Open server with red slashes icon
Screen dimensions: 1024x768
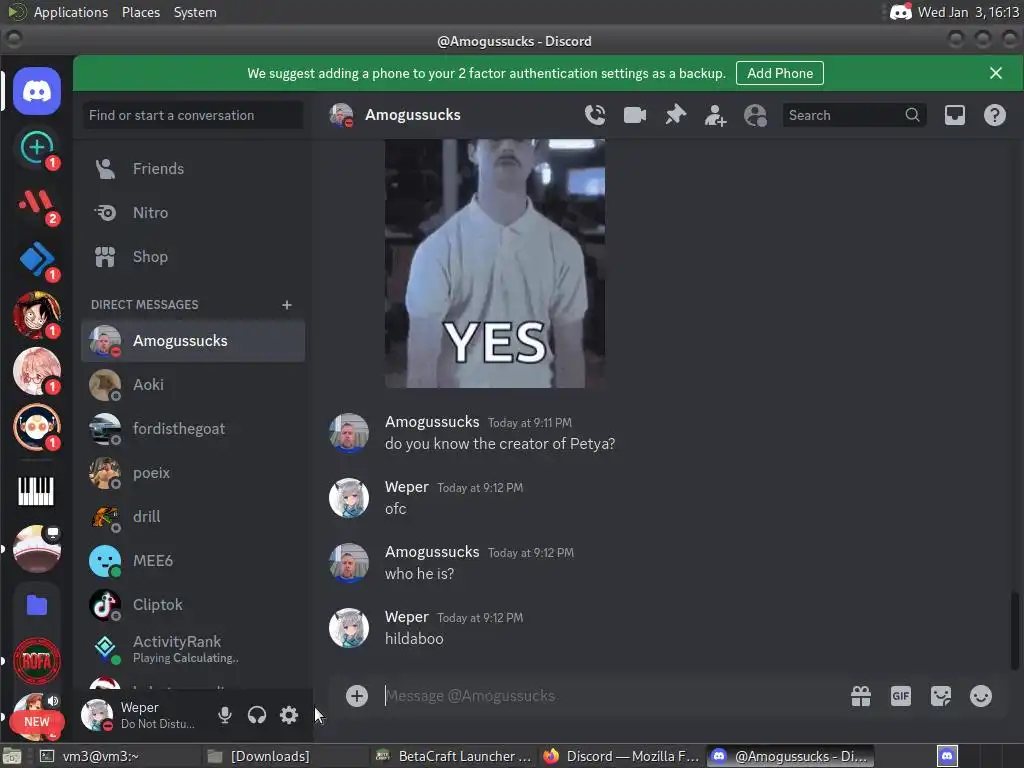coord(37,204)
